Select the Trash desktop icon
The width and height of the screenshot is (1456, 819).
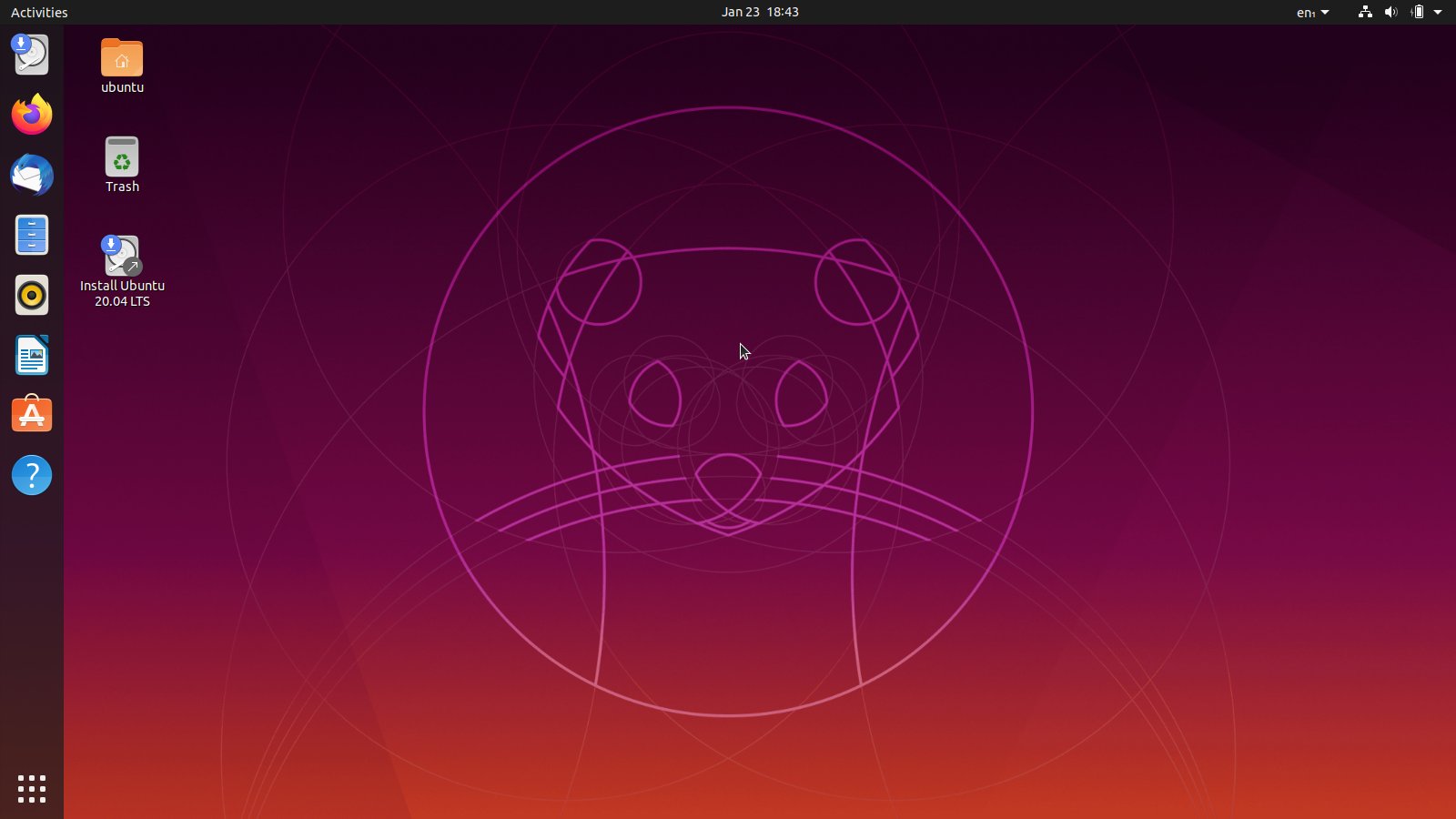[122, 157]
